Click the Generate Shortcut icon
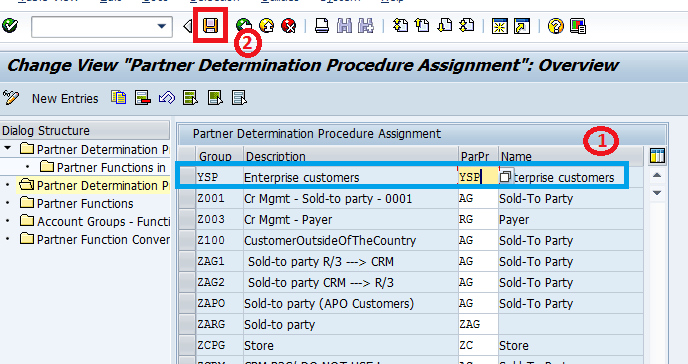 click(x=522, y=26)
